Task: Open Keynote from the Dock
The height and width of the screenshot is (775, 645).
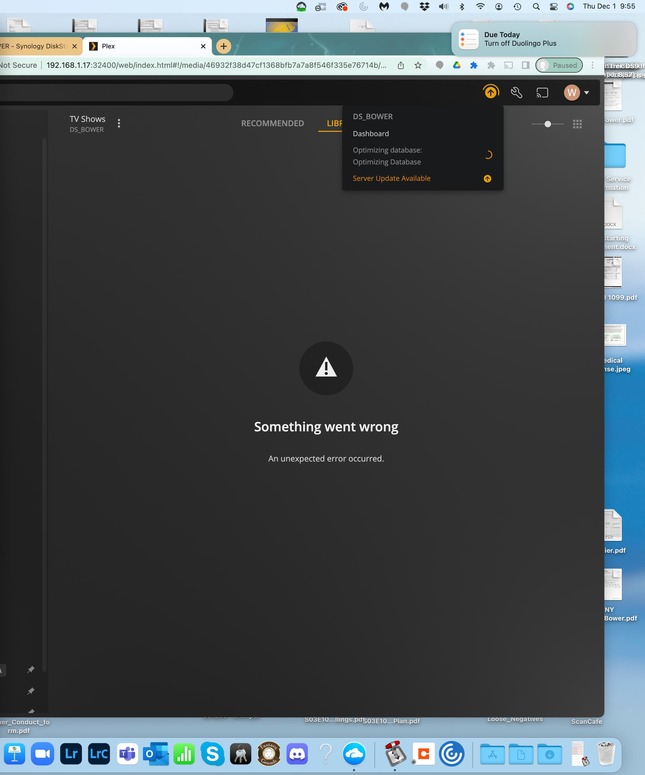Action: tap(14, 754)
